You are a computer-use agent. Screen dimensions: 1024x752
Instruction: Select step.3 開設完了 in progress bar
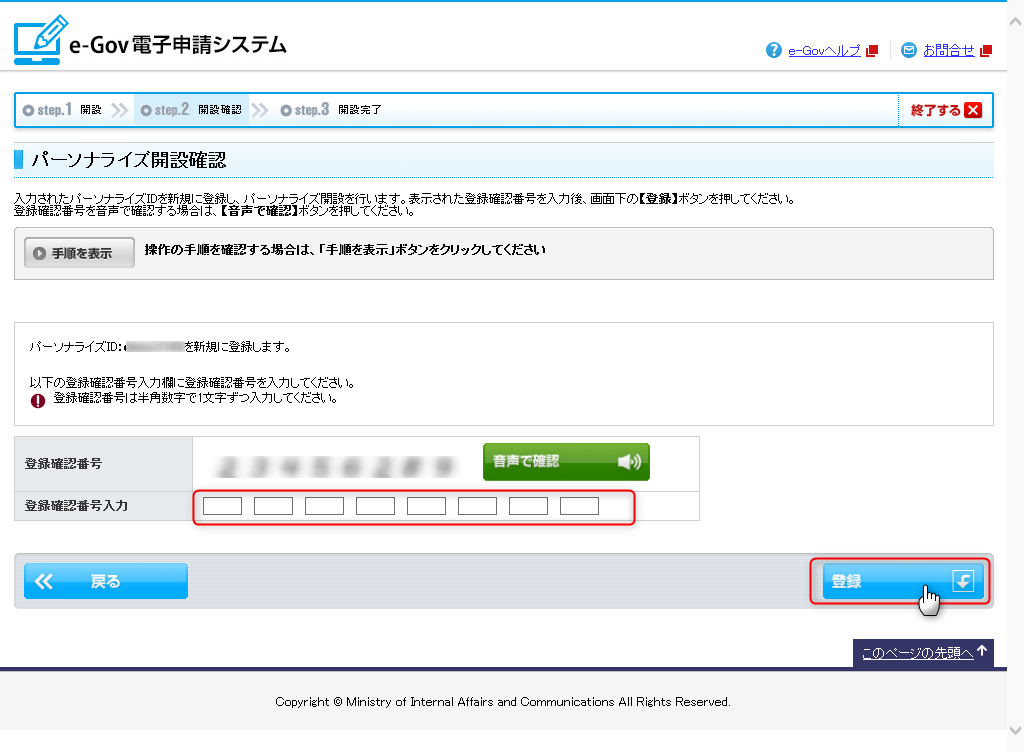tap(331, 110)
